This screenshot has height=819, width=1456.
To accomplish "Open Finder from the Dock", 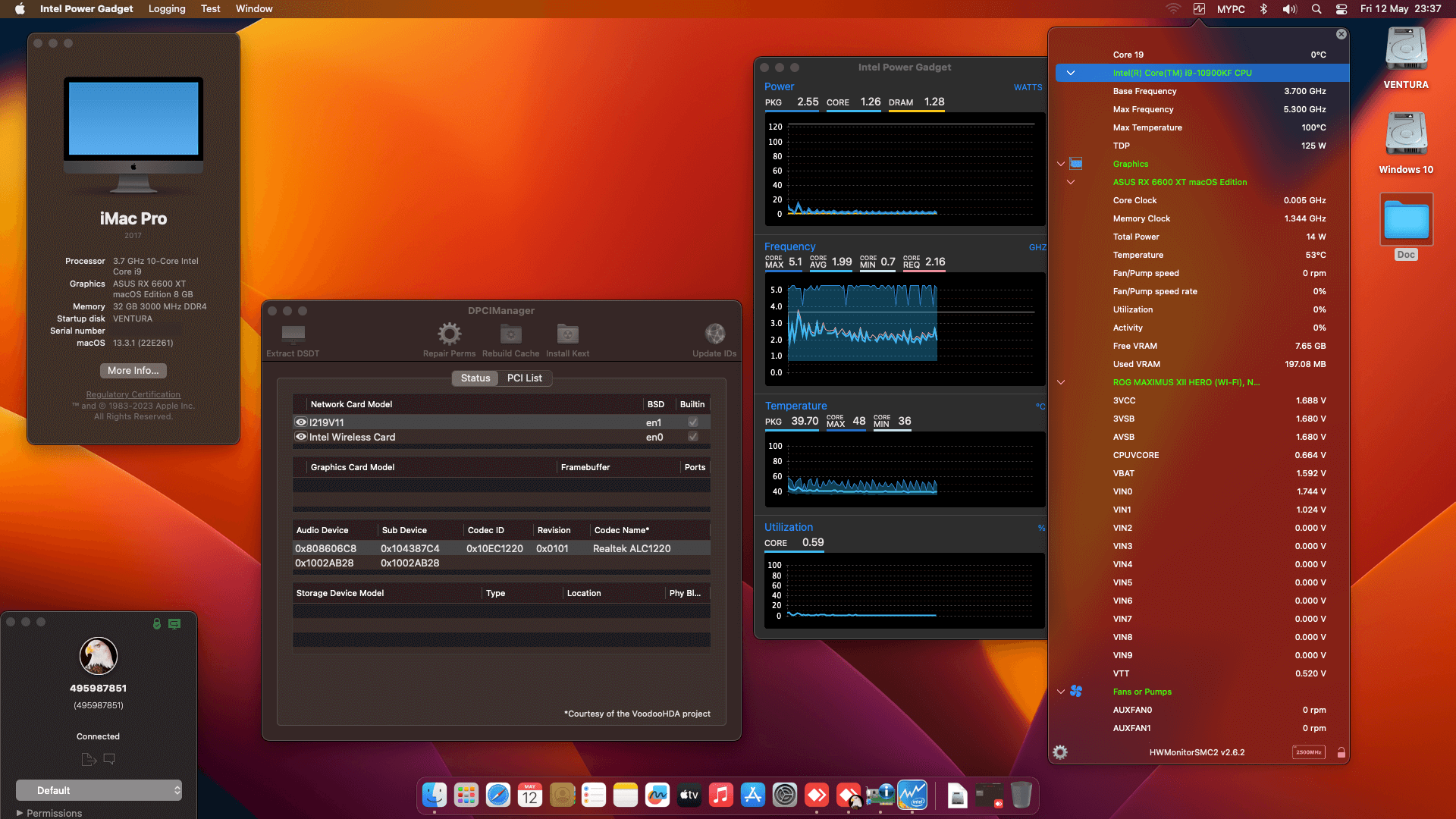I will (x=435, y=795).
